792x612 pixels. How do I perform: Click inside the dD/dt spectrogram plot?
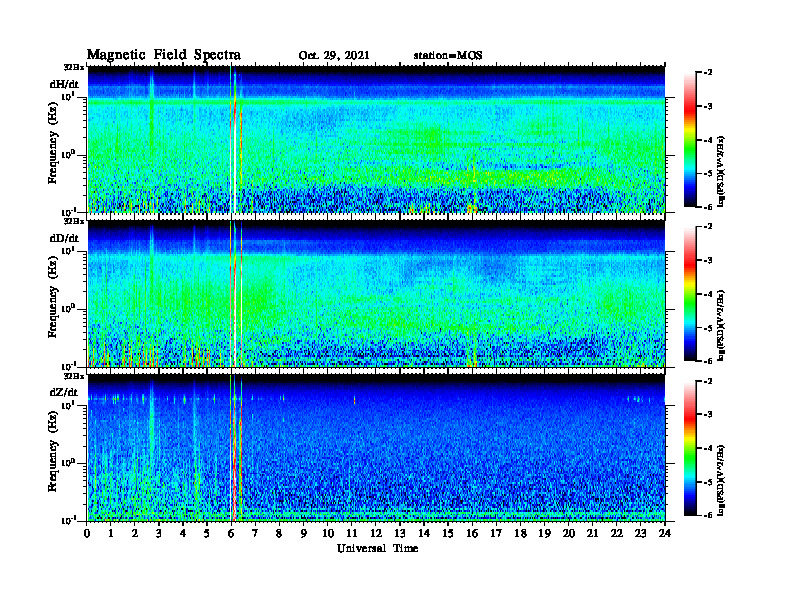[x=376, y=293]
